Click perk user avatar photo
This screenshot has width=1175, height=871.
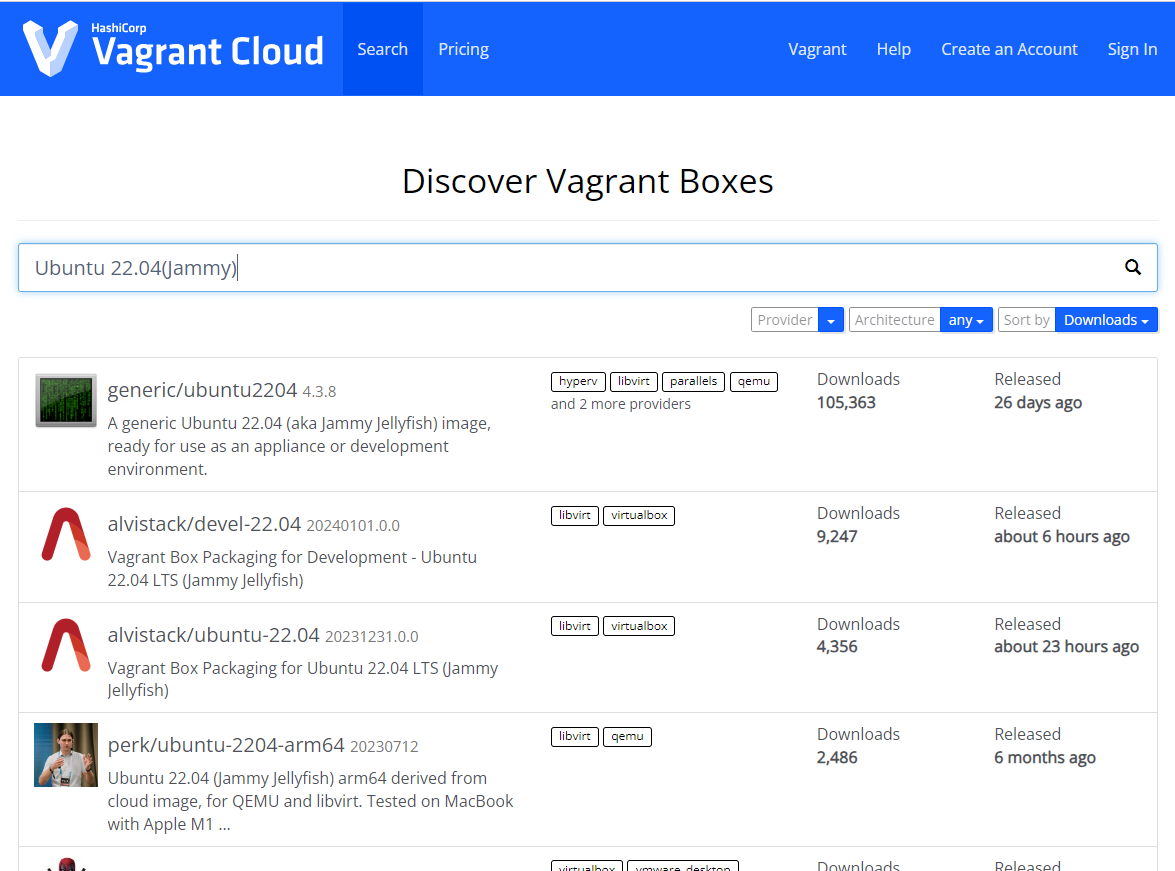tap(66, 755)
